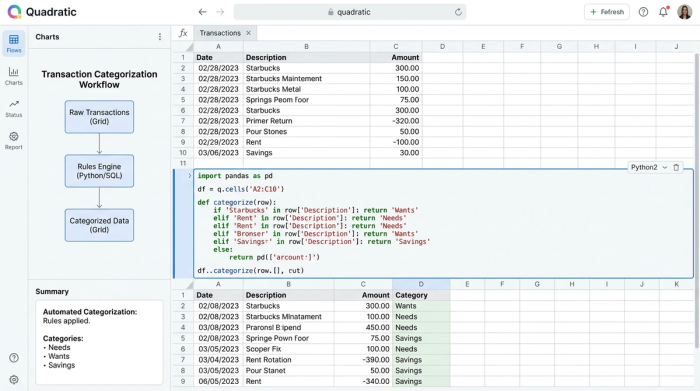Image resolution: width=700 pixels, height=391 pixels.
Task: Click the quadratic address bar
Action: (350, 12)
